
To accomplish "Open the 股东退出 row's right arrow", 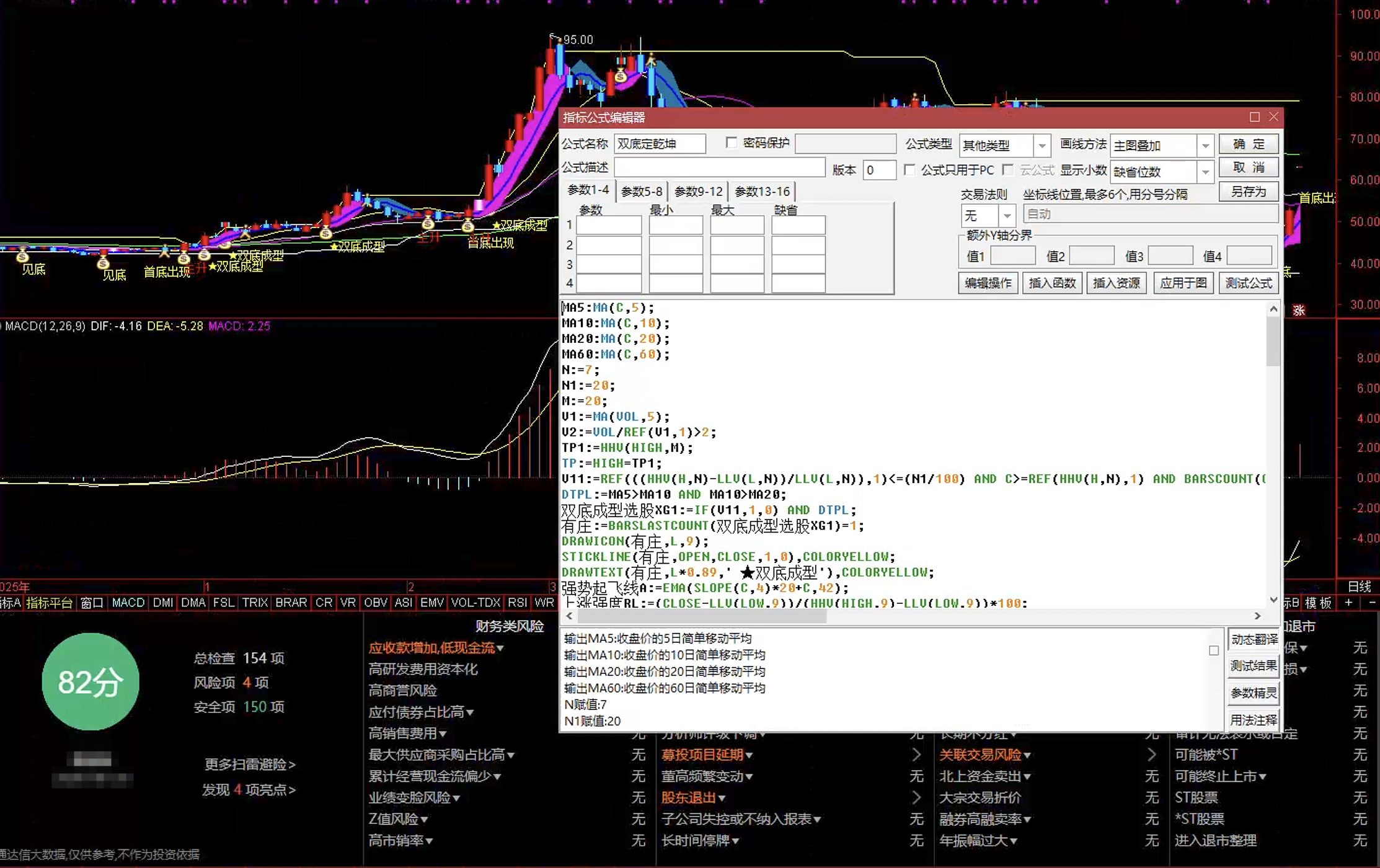I will pyautogui.click(x=916, y=797).
